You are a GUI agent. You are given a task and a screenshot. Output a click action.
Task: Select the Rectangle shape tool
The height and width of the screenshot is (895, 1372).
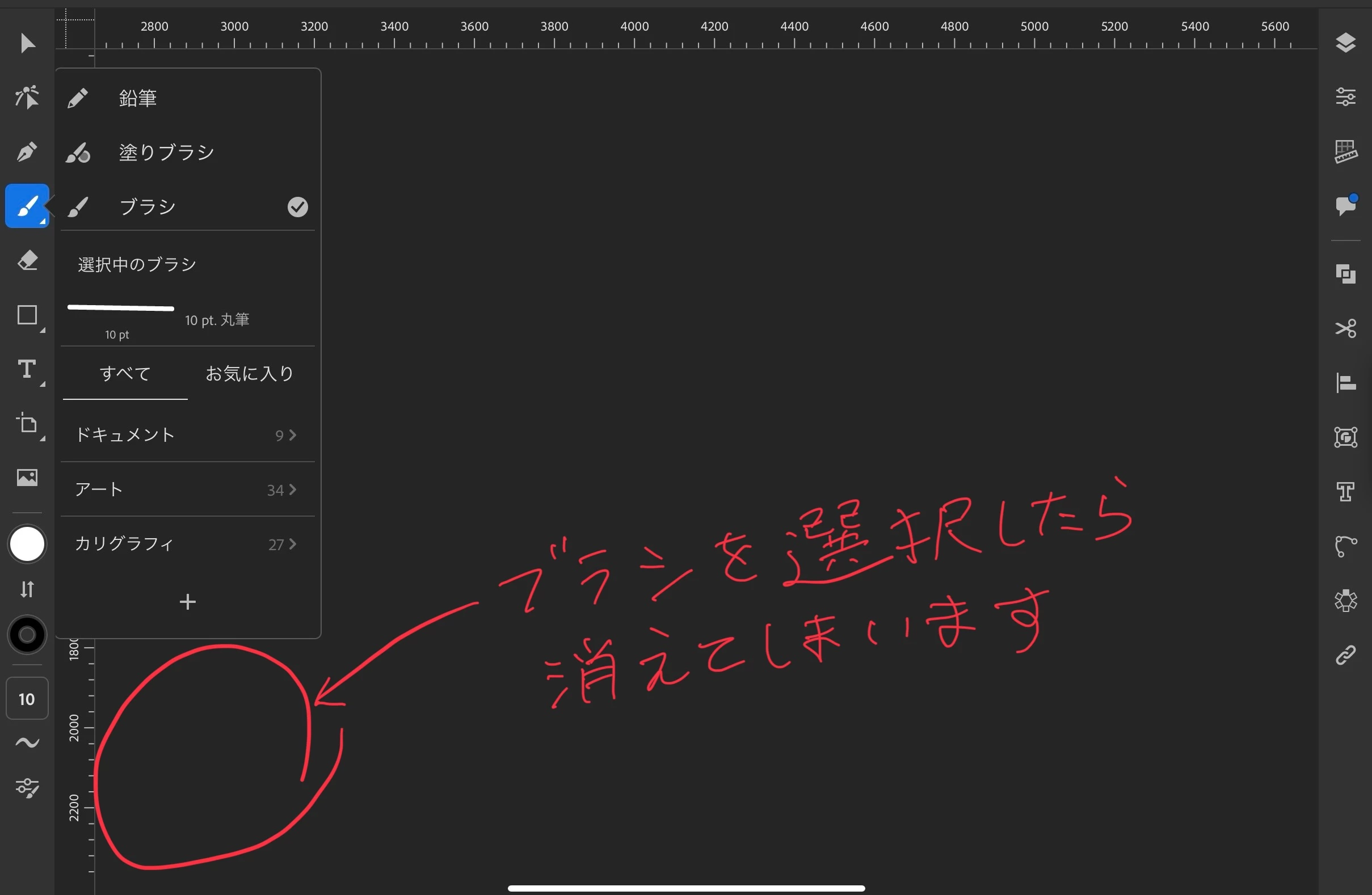(x=27, y=316)
